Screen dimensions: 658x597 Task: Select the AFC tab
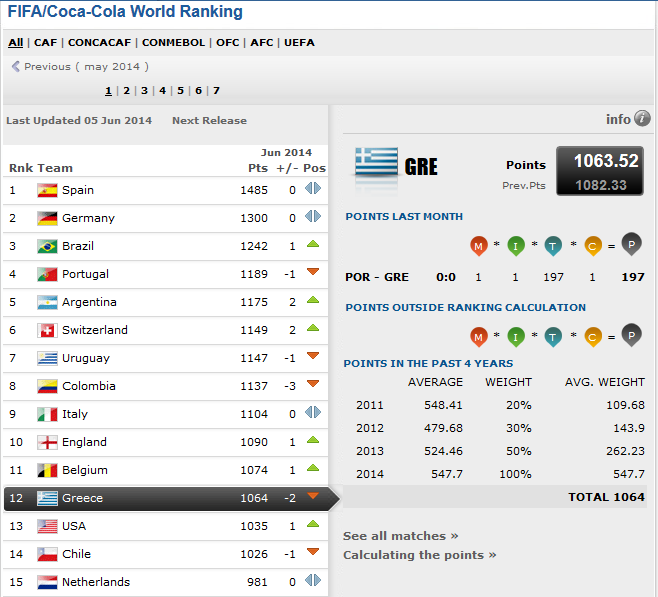click(x=262, y=42)
